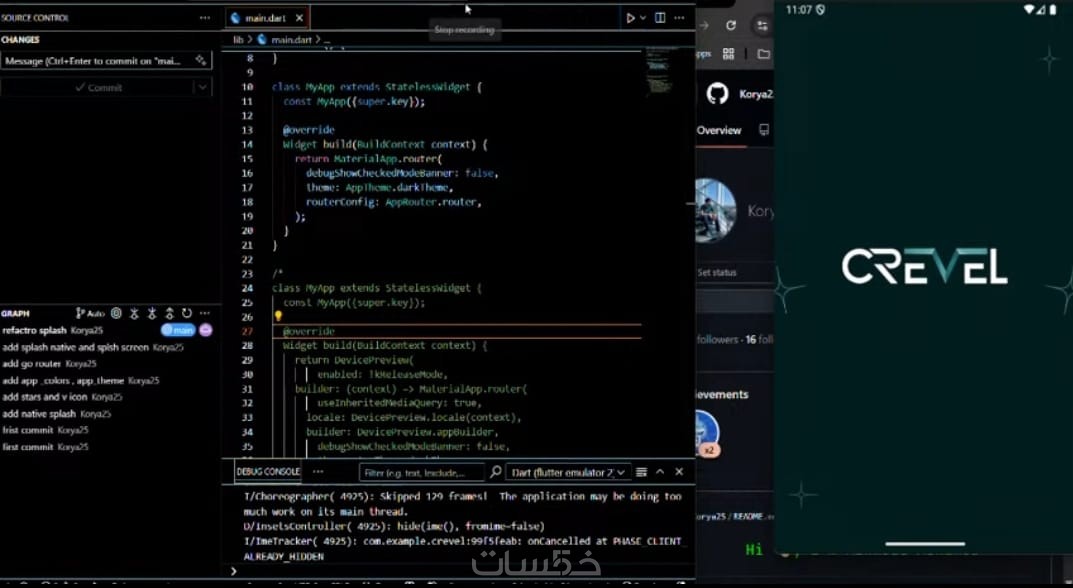Click GitHub profile avatar picture
This screenshot has height=588, width=1073.
click(715, 211)
